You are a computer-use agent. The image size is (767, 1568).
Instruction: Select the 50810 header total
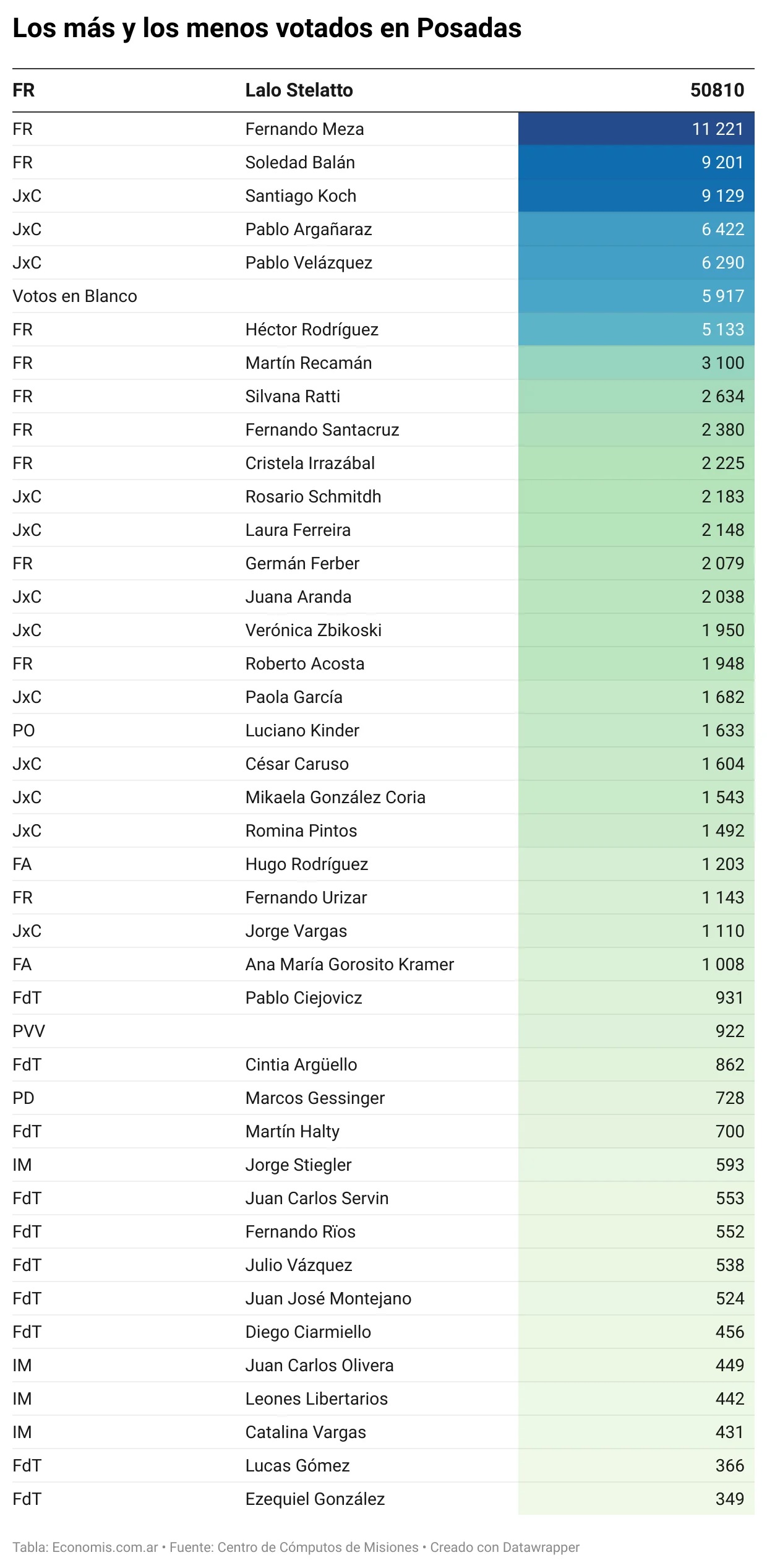click(x=717, y=90)
